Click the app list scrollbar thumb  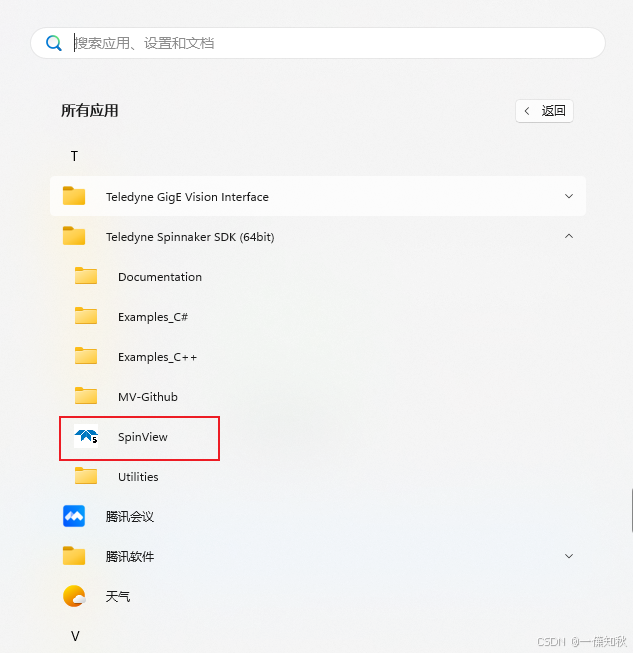pyautogui.click(x=632, y=511)
